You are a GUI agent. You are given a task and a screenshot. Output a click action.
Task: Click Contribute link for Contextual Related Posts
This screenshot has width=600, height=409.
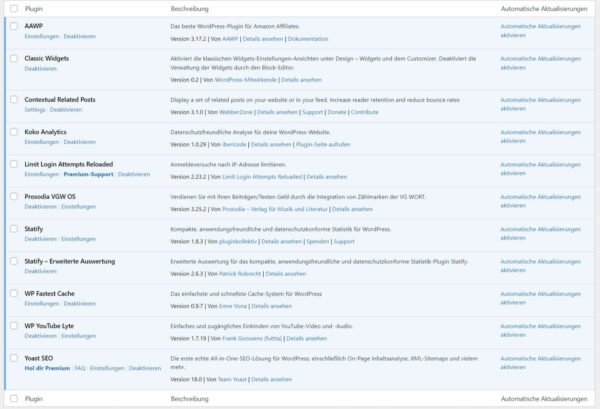point(364,112)
